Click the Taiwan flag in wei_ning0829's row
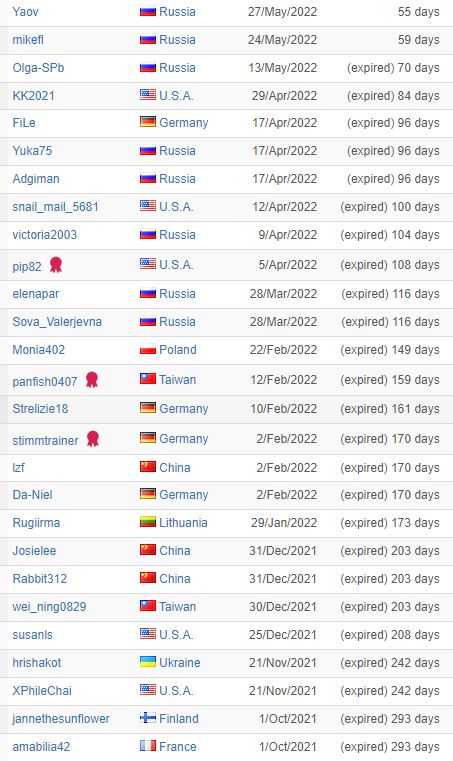This screenshot has height=761, width=453. tap(148, 606)
